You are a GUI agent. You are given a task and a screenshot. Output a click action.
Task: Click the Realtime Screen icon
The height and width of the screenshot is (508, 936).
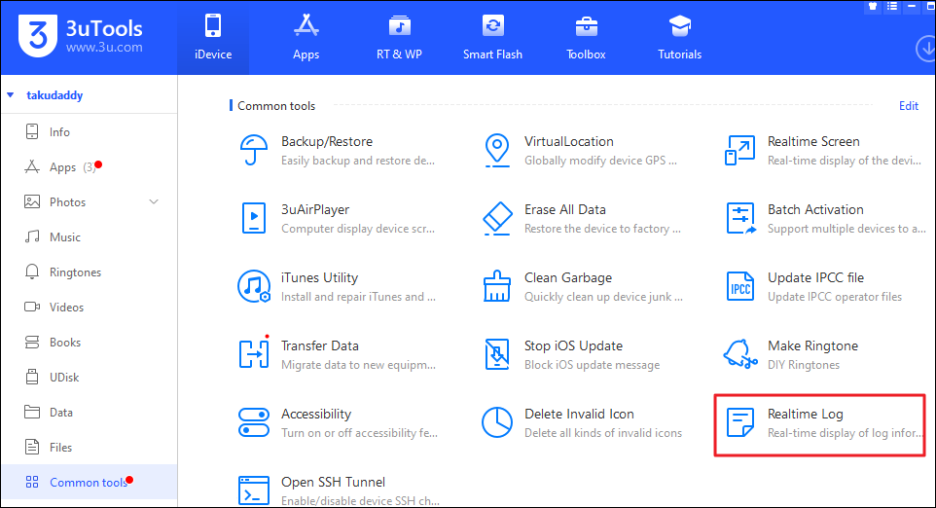click(x=740, y=150)
